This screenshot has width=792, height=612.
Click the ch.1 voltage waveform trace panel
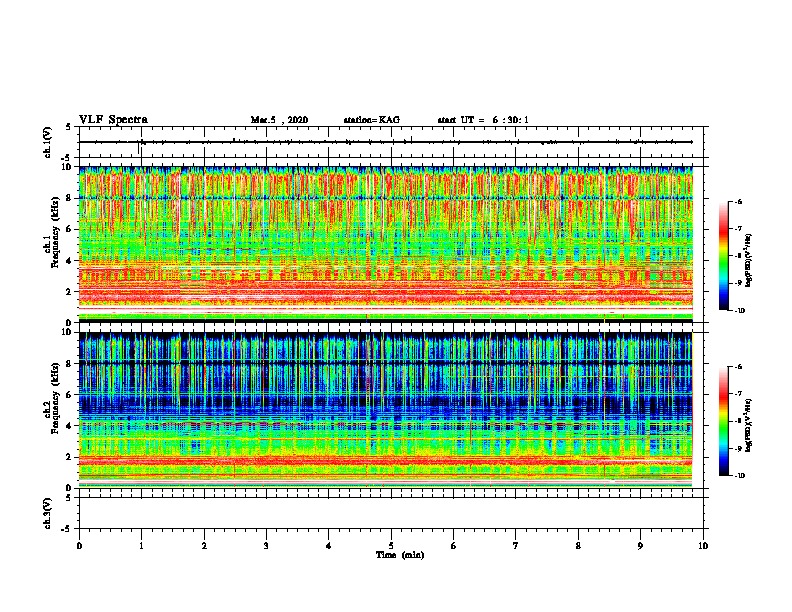click(x=391, y=142)
